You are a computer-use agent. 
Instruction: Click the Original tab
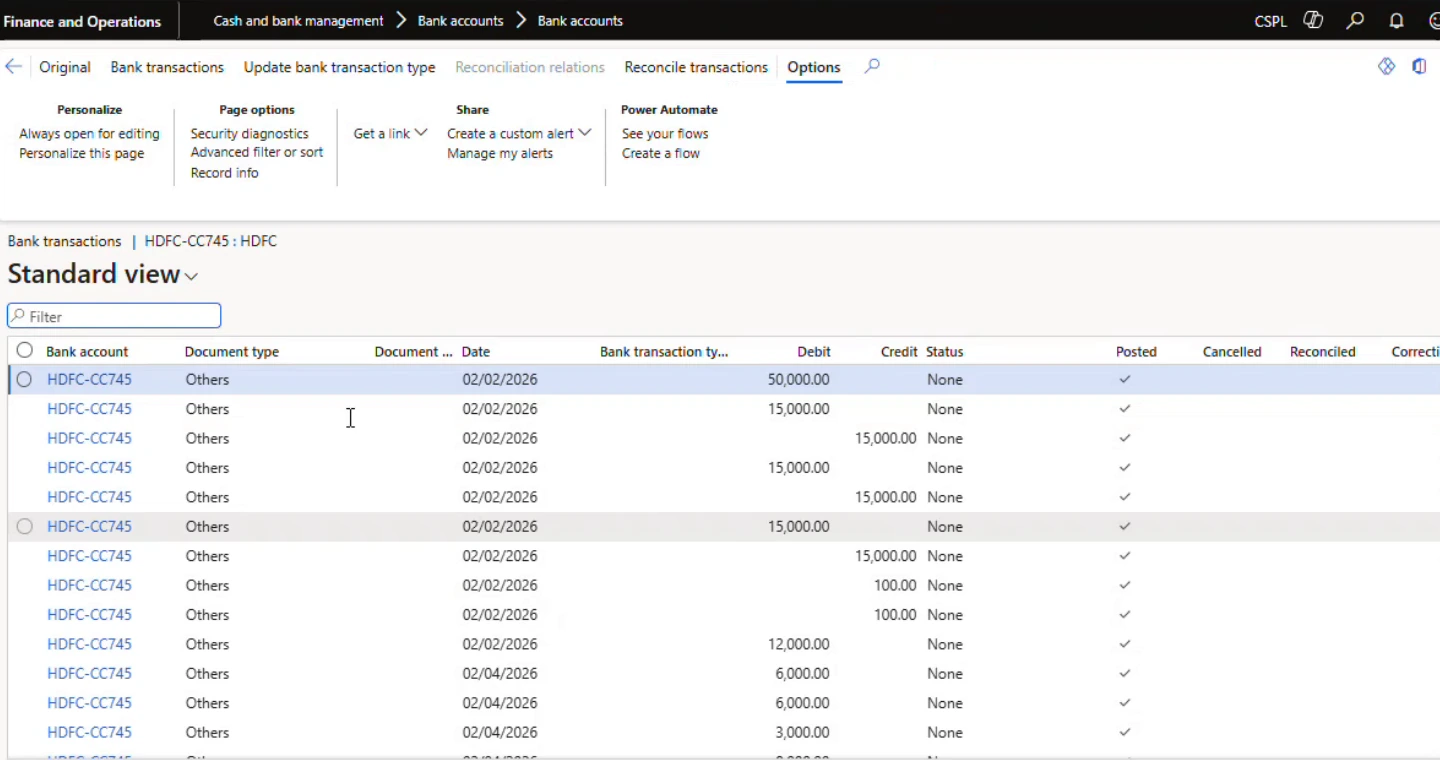tap(65, 67)
